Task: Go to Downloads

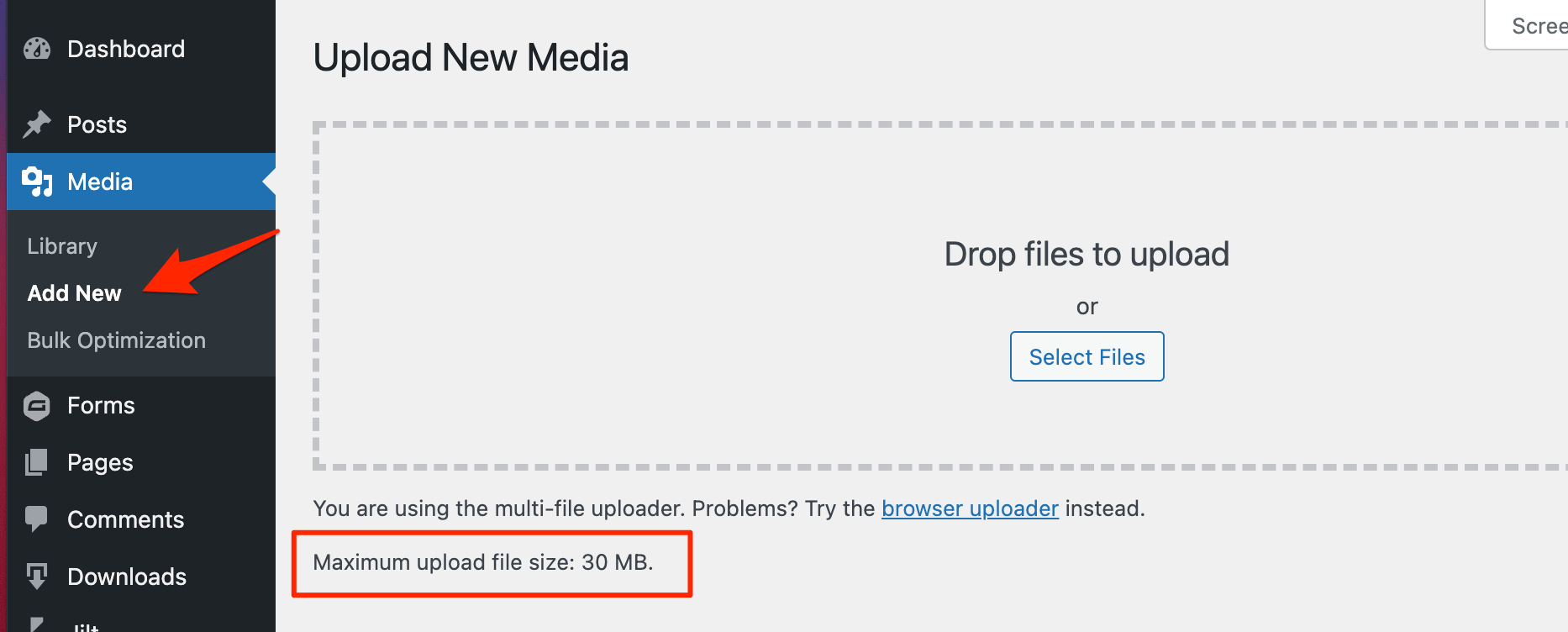Action: click(x=126, y=576)
